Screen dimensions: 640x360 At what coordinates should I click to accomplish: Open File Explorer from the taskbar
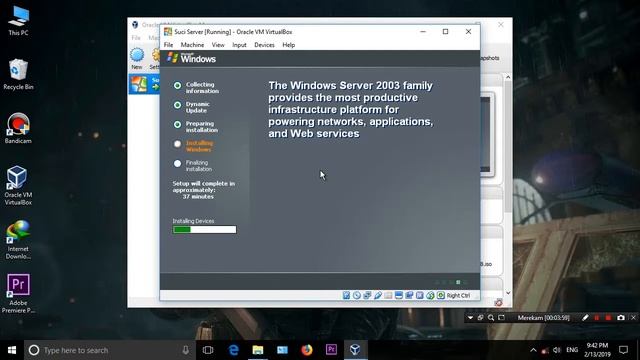(258, 350)
